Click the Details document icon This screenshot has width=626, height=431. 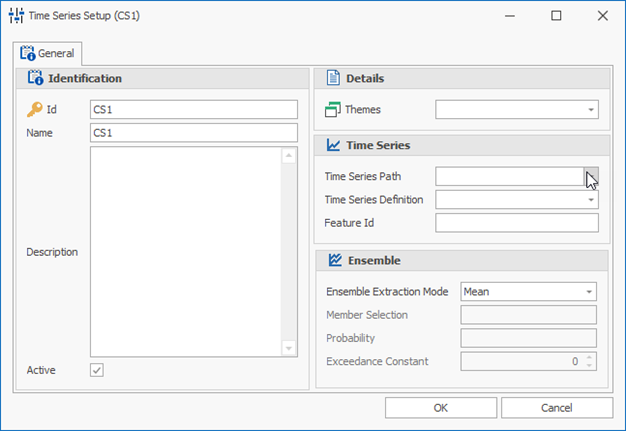pyautogui.click(x=333, y=78)
